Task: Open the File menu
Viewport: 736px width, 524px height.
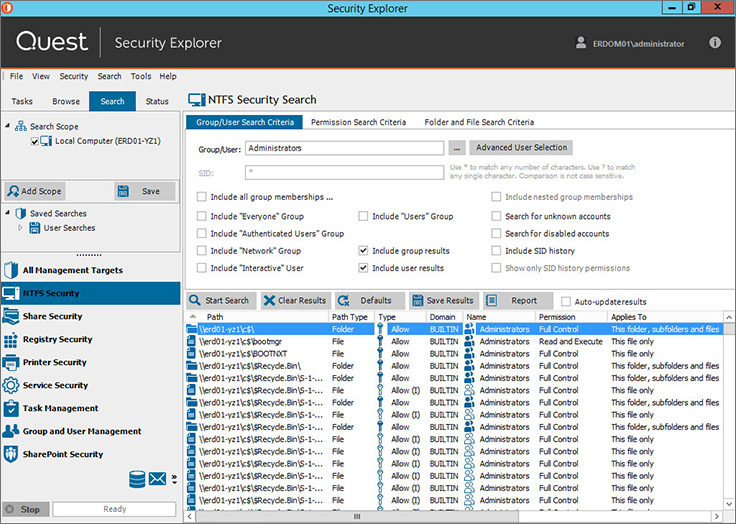Action: click(x=16, y=76)
